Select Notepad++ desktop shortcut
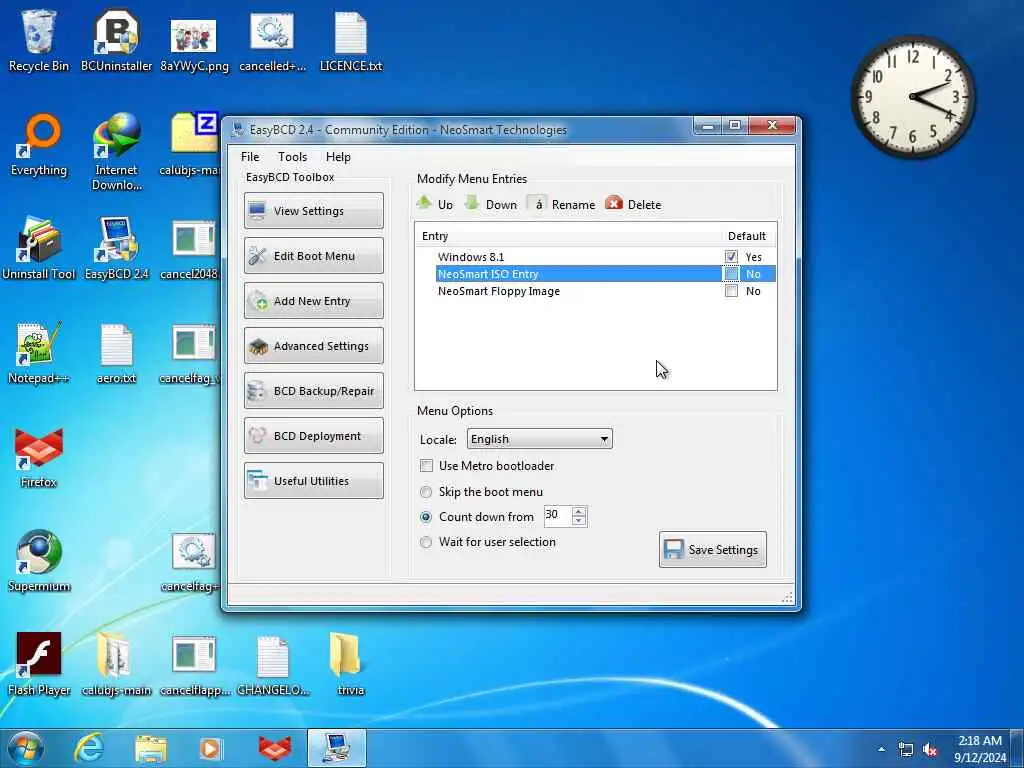Image resolution: width=1024 pixels, height=768 pixels. 39,353
